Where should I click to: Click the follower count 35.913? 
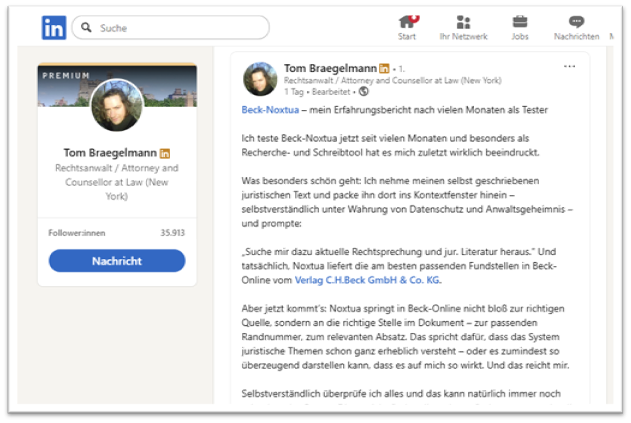coord(172,233)
